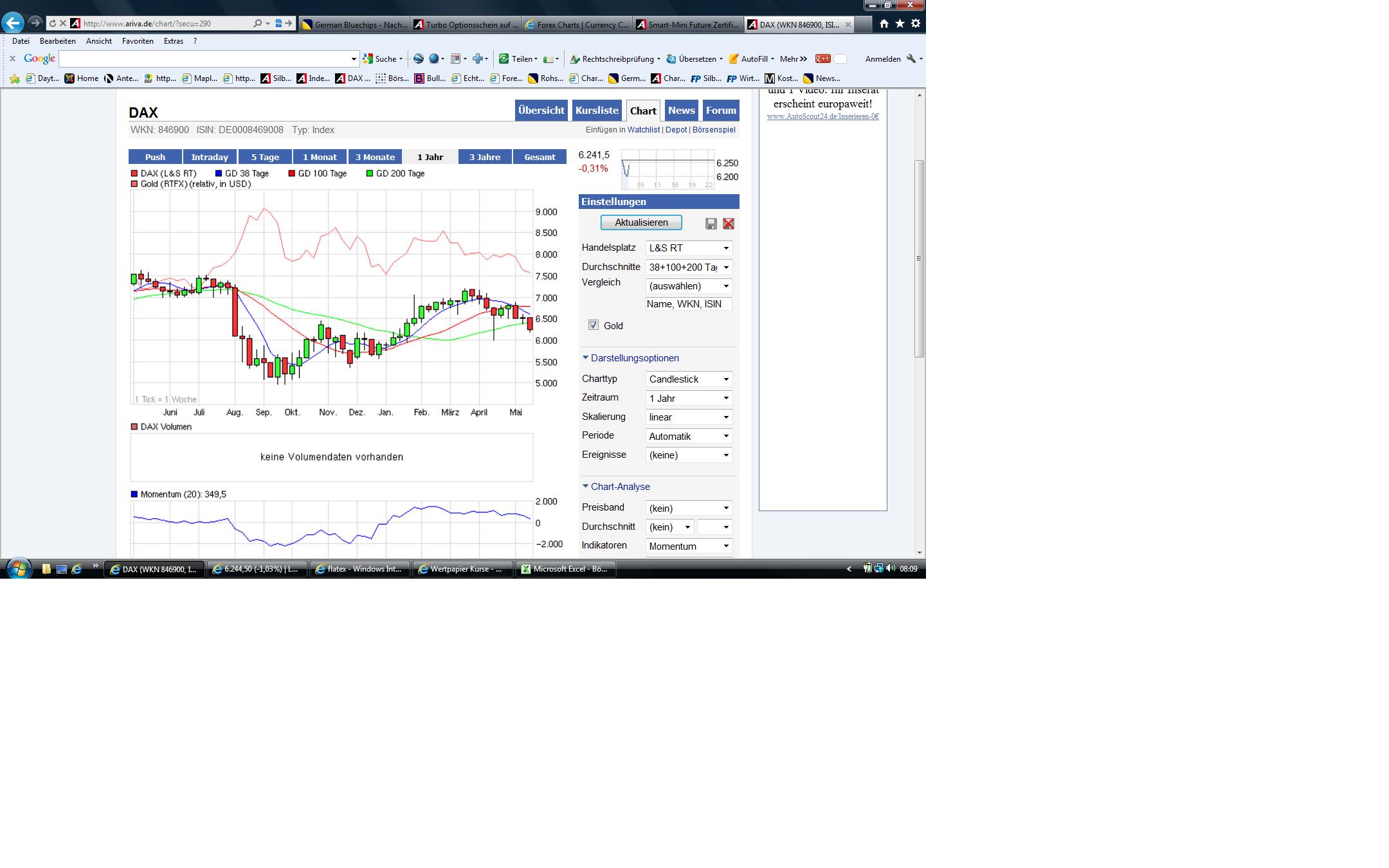Open Internet Explorer quick launch icon in taskbar

(77, 569)
